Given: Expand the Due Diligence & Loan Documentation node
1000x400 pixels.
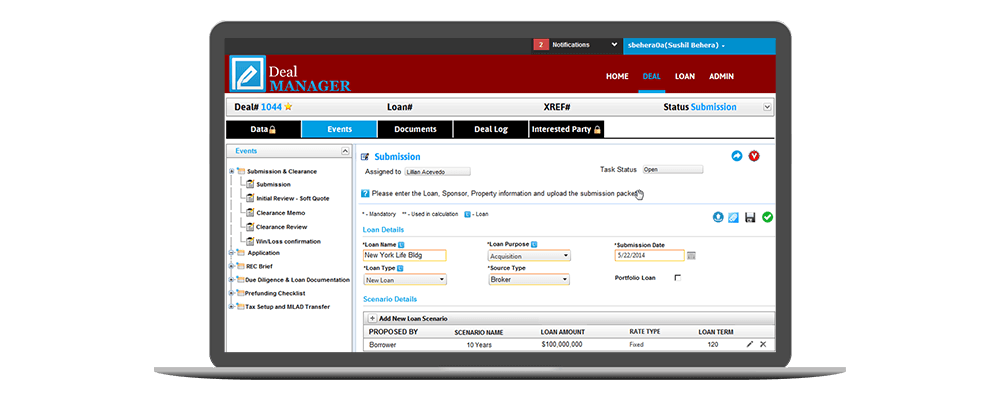Looking at the screenshot, I should (232, 279).
